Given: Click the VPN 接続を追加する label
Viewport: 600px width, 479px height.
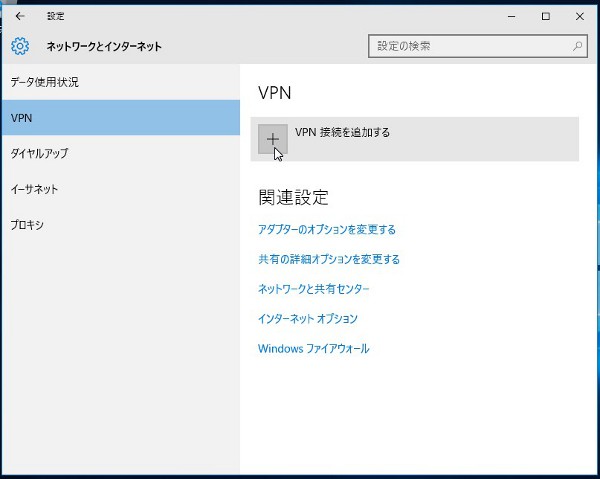Looking at the screenshot, I should click(342, 132).
